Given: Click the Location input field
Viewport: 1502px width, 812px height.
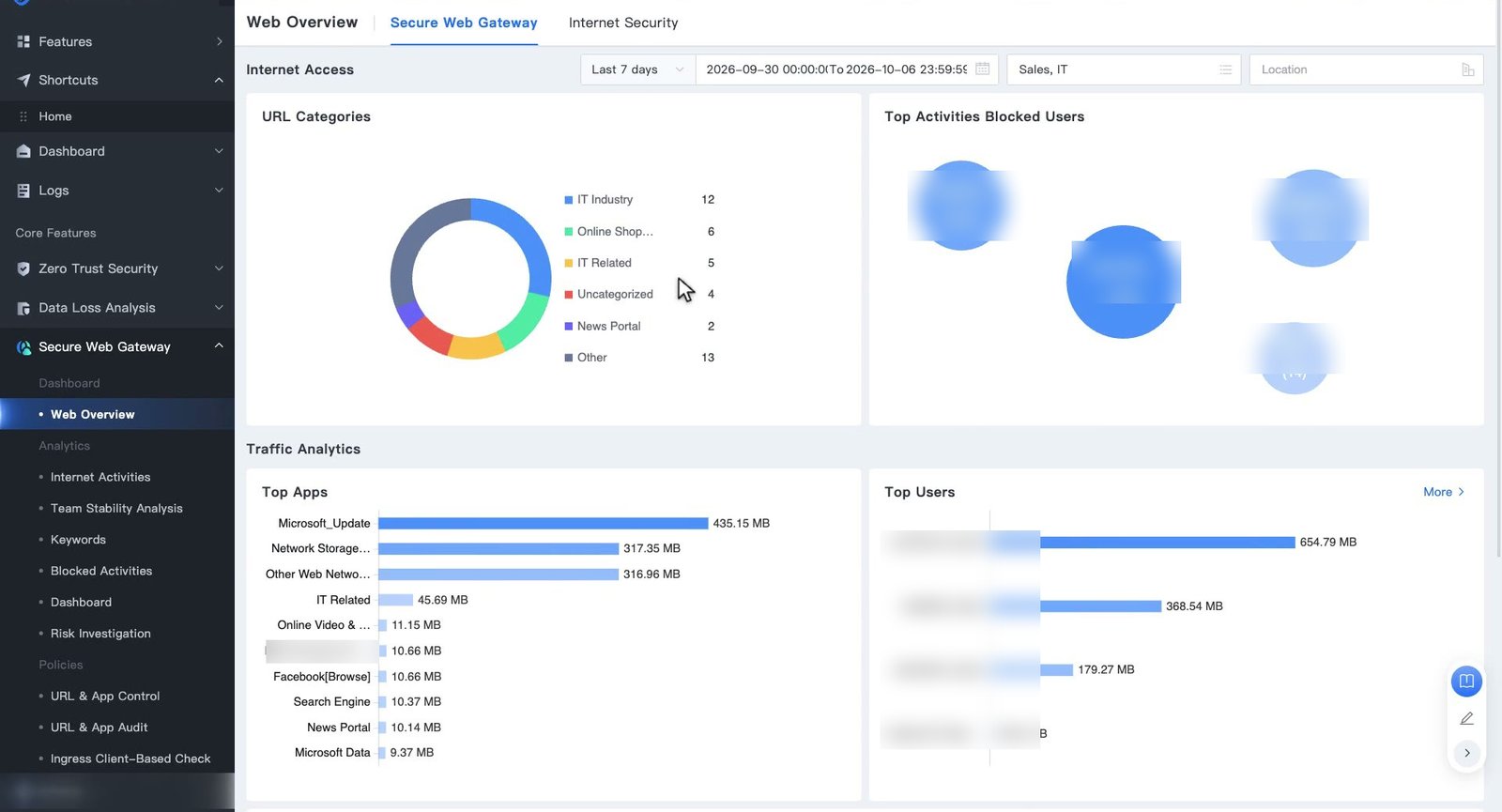Looking at the screenshot, I should (1367, 69).
